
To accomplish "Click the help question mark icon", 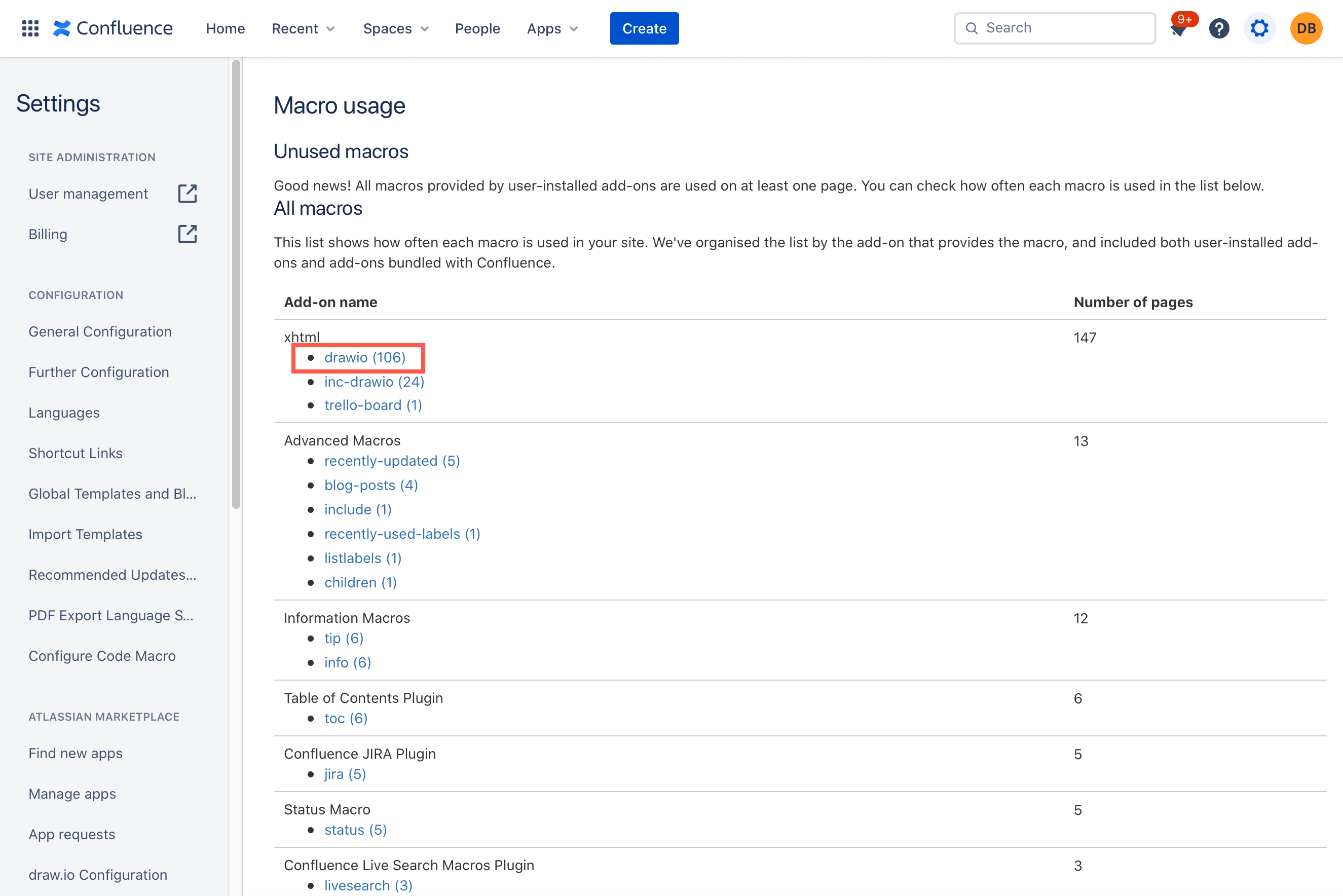I will (1220, 28).
